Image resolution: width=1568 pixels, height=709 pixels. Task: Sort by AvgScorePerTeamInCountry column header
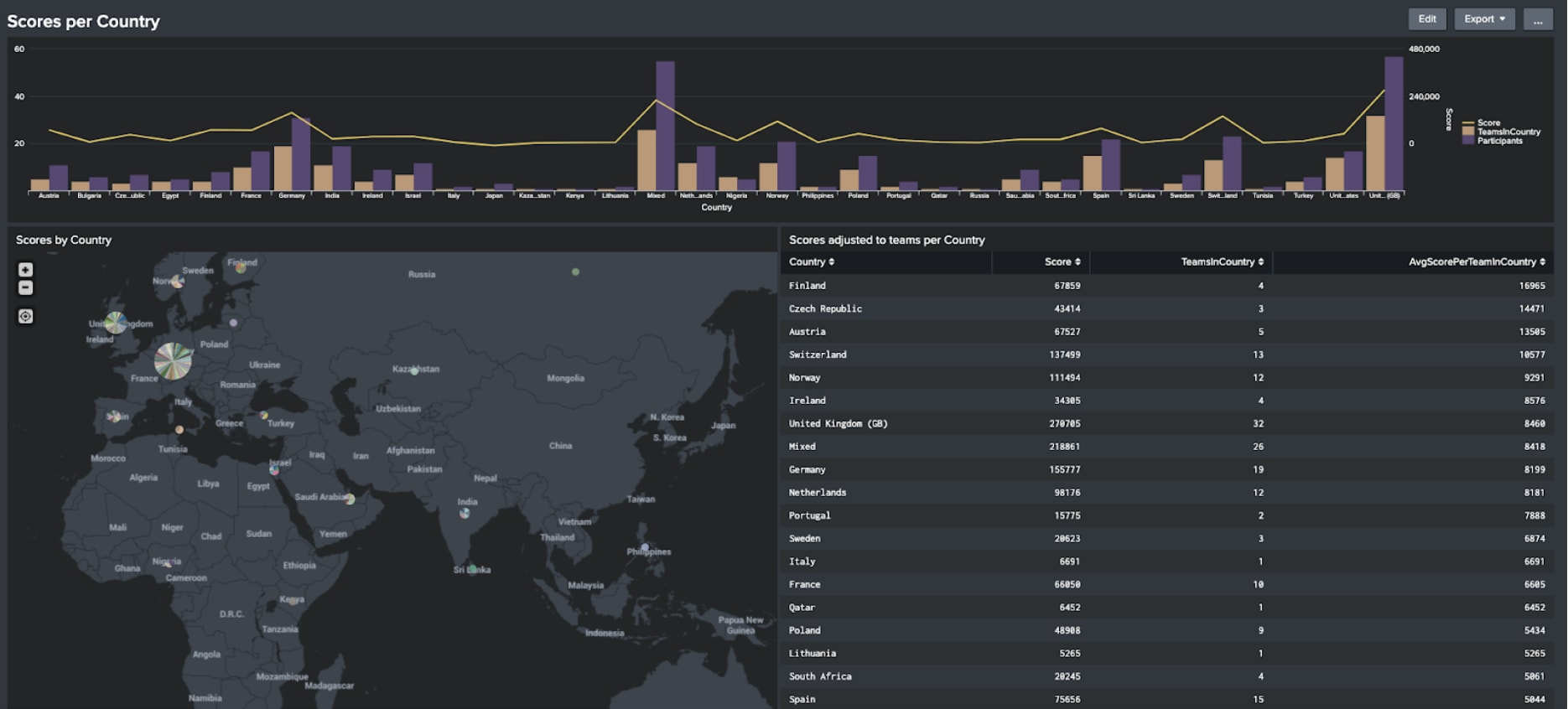coord(1477,262)
